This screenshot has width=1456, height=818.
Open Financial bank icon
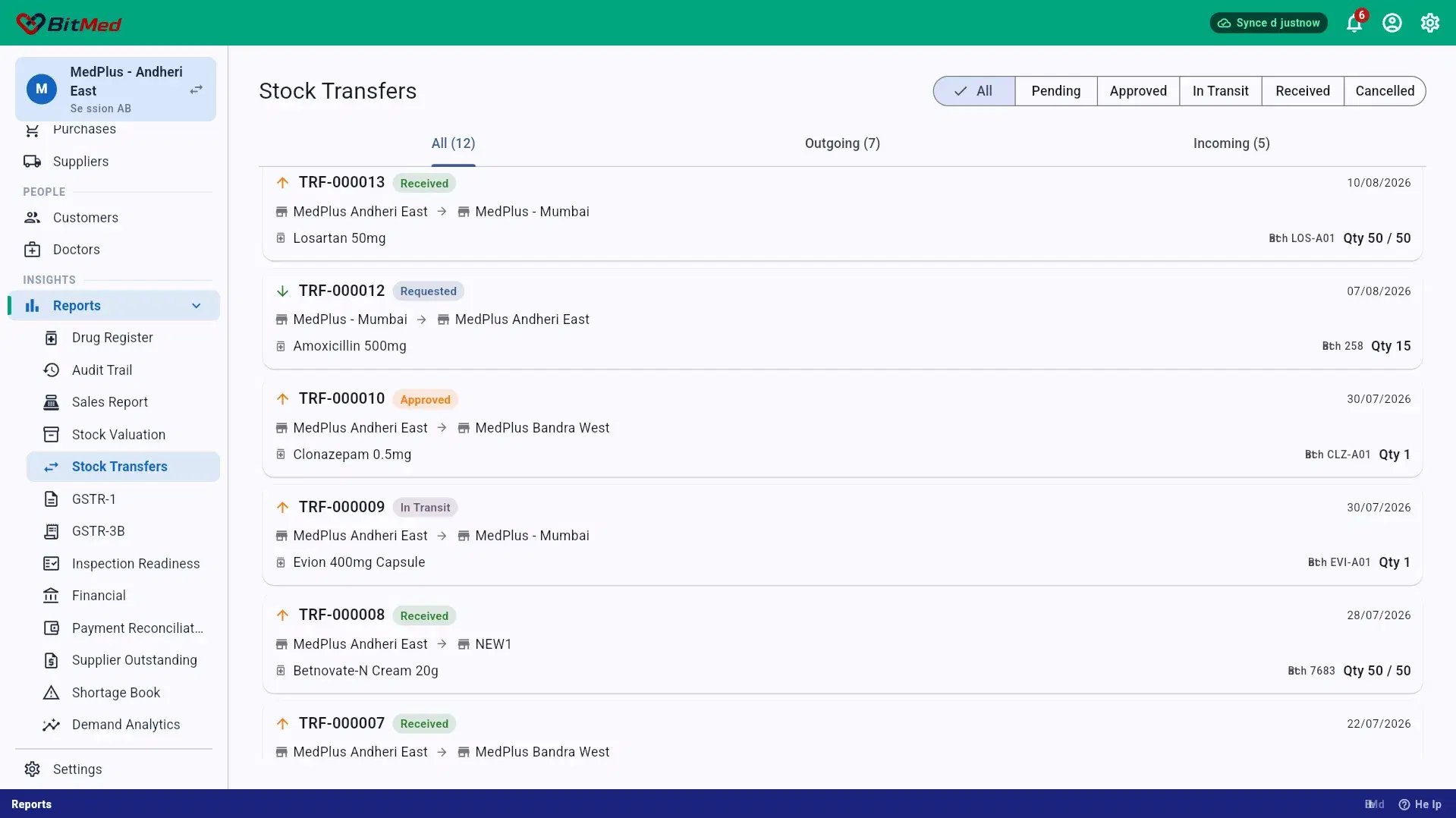(51, 596)
